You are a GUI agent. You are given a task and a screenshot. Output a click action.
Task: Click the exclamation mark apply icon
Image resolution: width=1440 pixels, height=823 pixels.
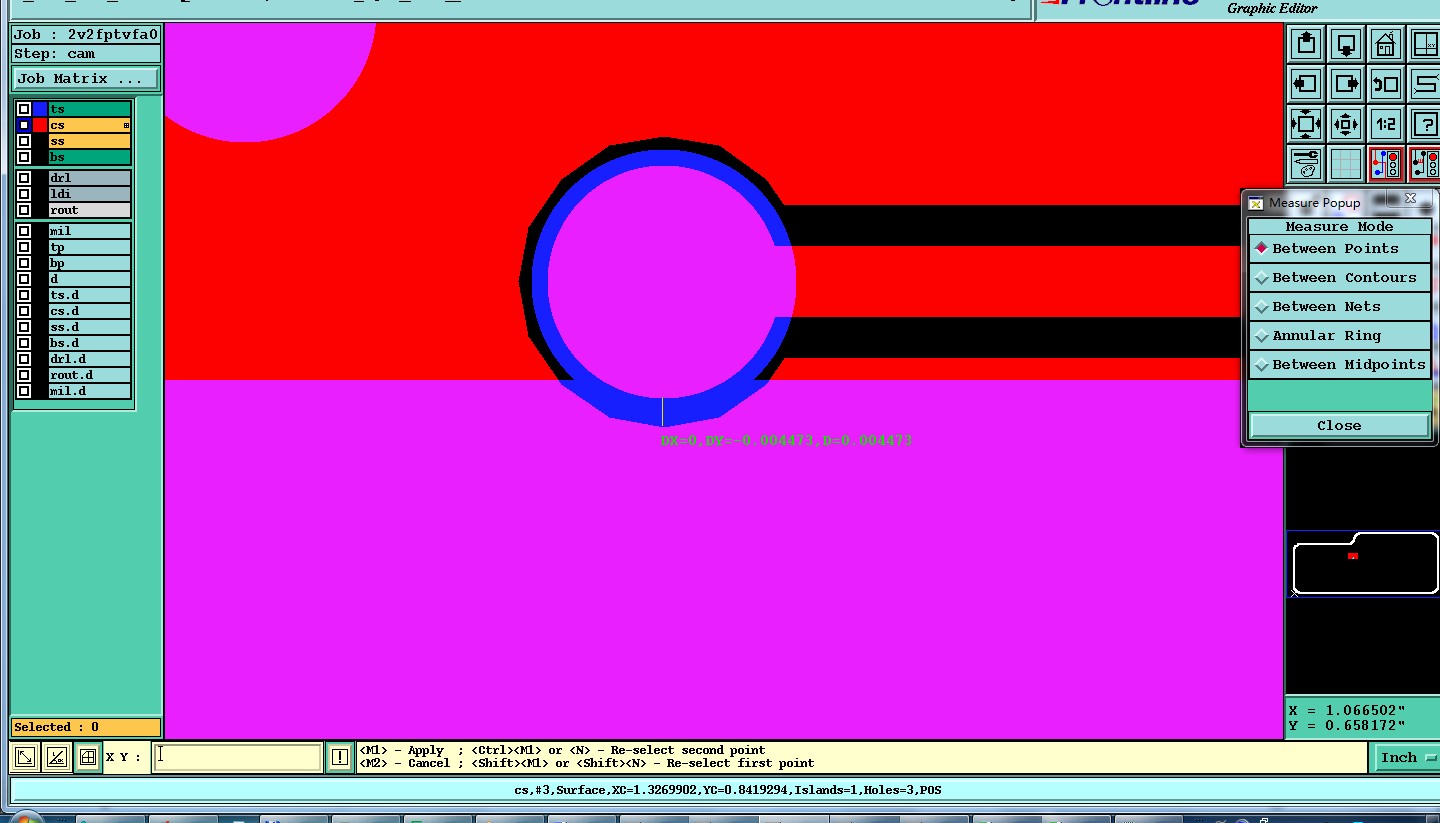(x=340, y=757)
